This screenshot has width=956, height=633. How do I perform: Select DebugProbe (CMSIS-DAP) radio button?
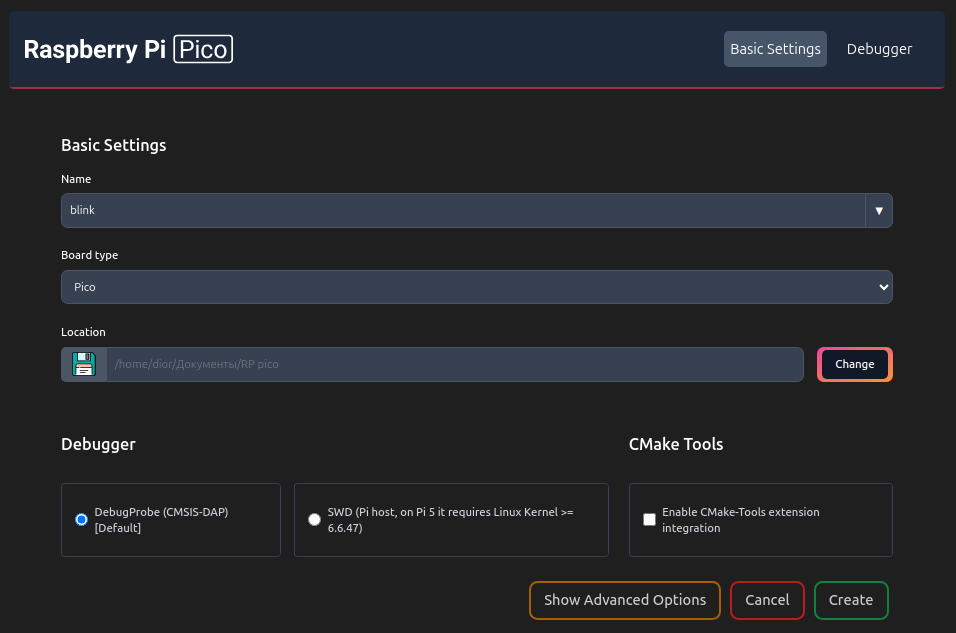click(81, 520)
